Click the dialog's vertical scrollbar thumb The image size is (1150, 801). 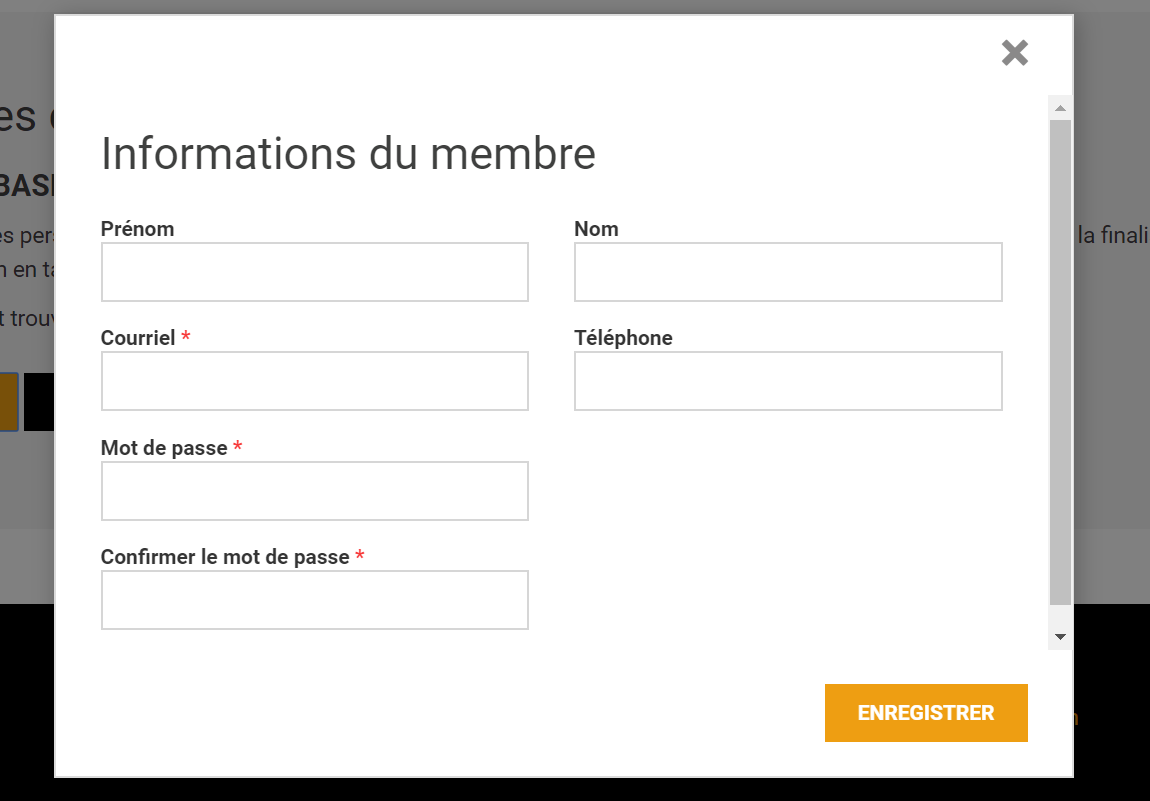tap(1060, 360)
